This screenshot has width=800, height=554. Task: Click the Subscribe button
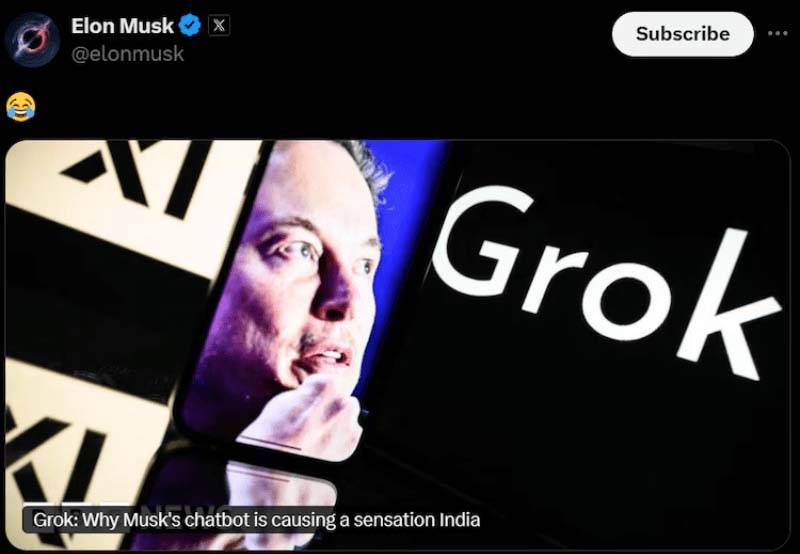[x=683, y=34]
